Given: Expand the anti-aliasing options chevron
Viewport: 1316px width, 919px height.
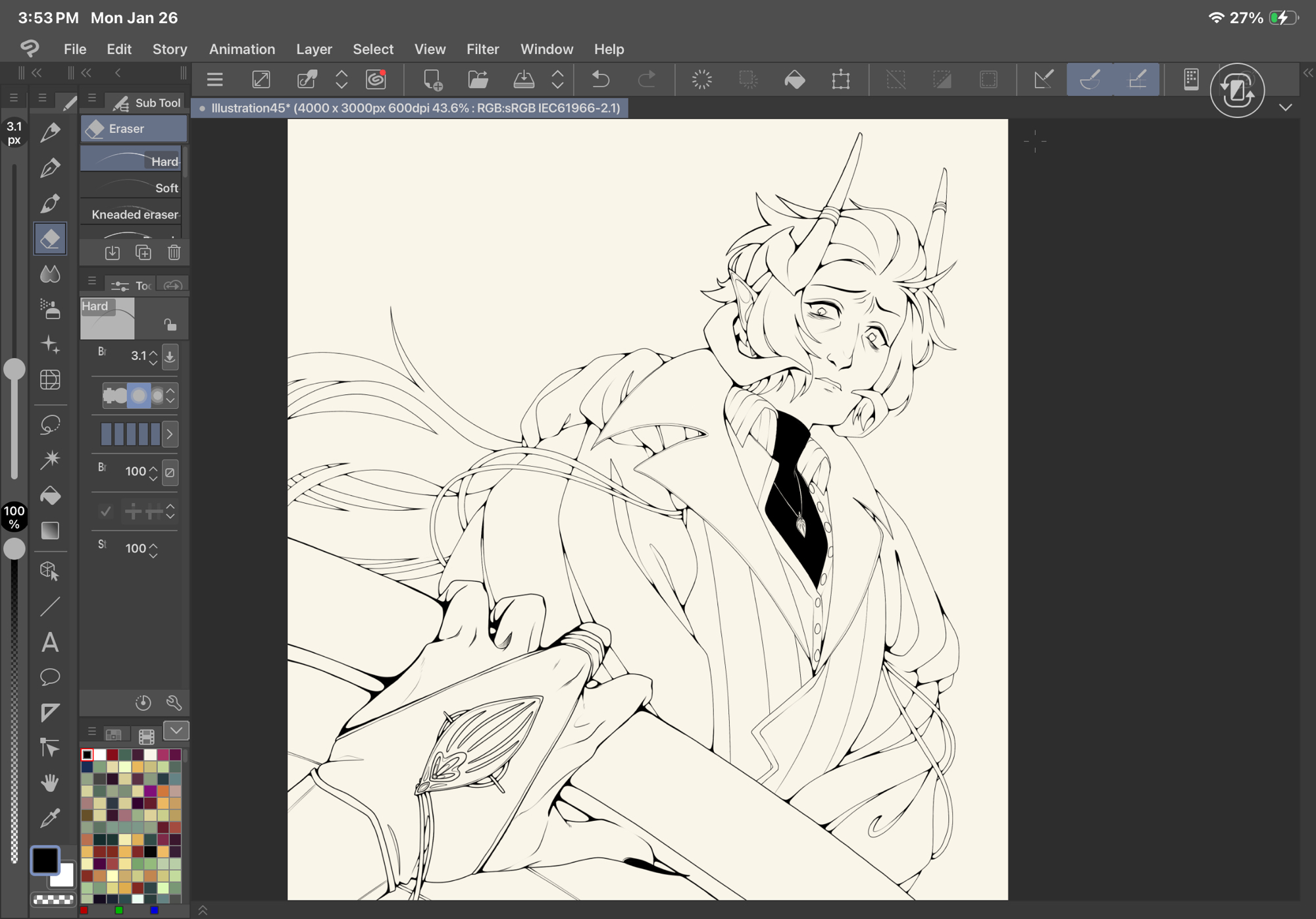Looking at the screenshot, I should (x=170, y=396).
